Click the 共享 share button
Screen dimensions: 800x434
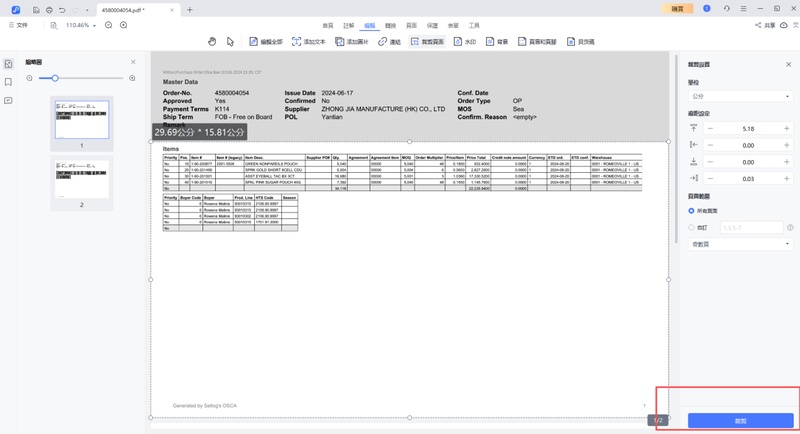tap(765, 25)
